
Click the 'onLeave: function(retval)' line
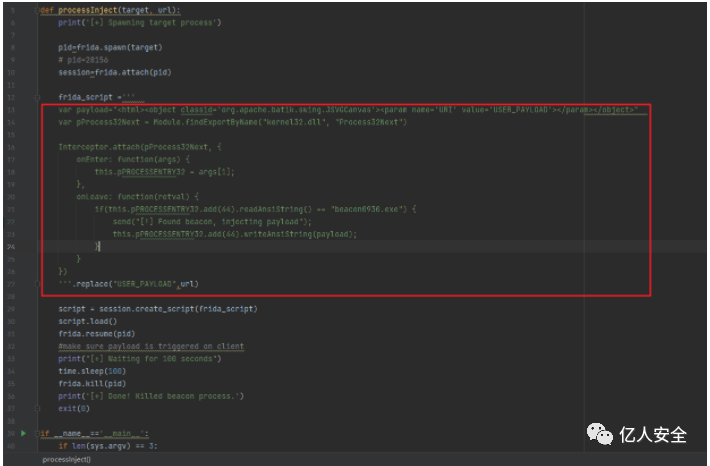137,197
